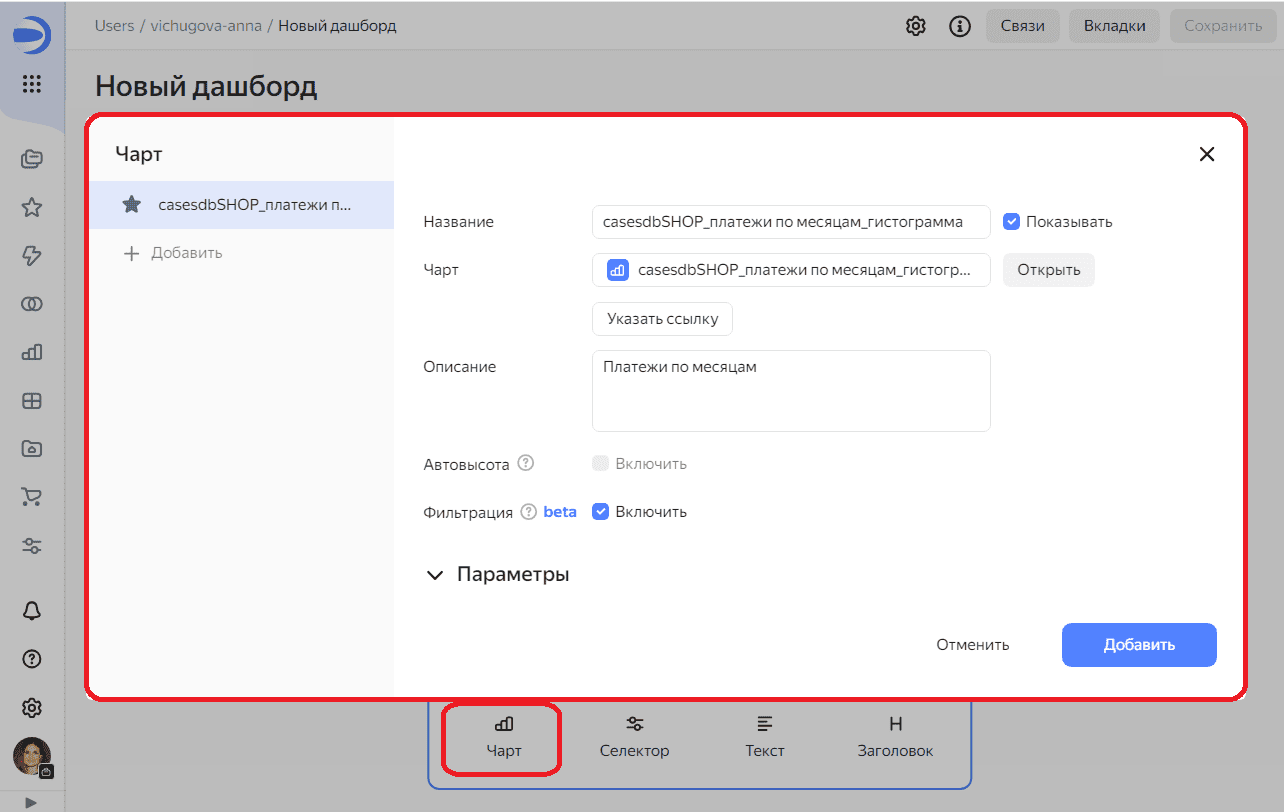Image resolution: width=1284 pixels, height=812 pixels.
Task: Toggle the Автовысота Включить checkbox
Action: (601, 464)
